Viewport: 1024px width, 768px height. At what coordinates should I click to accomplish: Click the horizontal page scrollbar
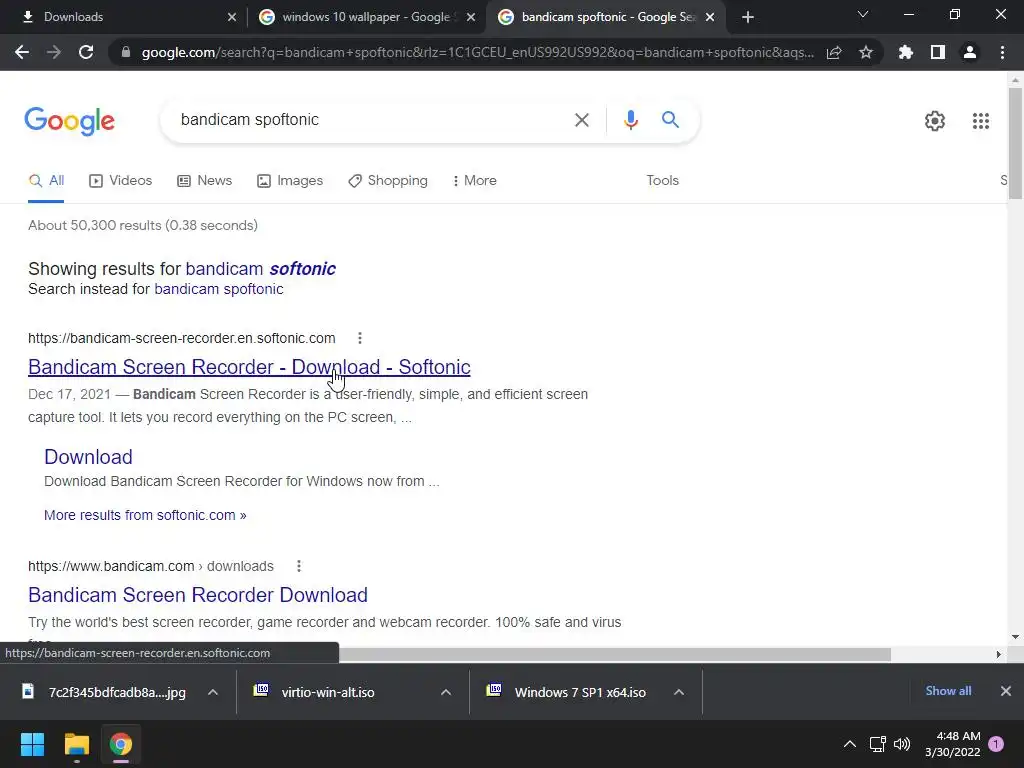(614, 654)
